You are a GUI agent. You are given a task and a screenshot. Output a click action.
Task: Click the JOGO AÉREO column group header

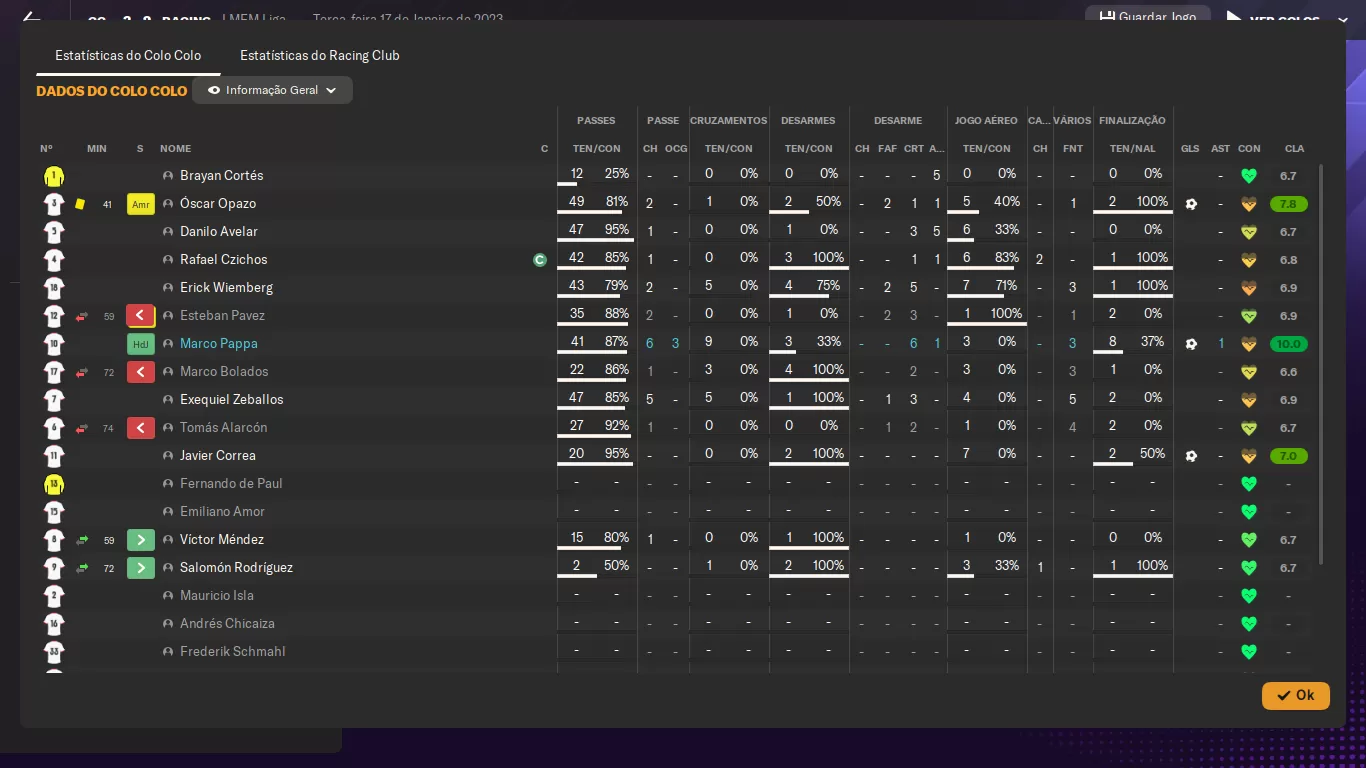[x=986, y=121]
